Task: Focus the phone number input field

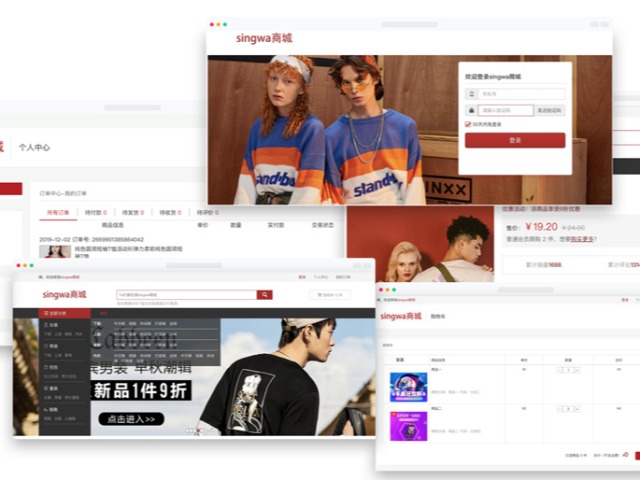Action: point(522,94)
